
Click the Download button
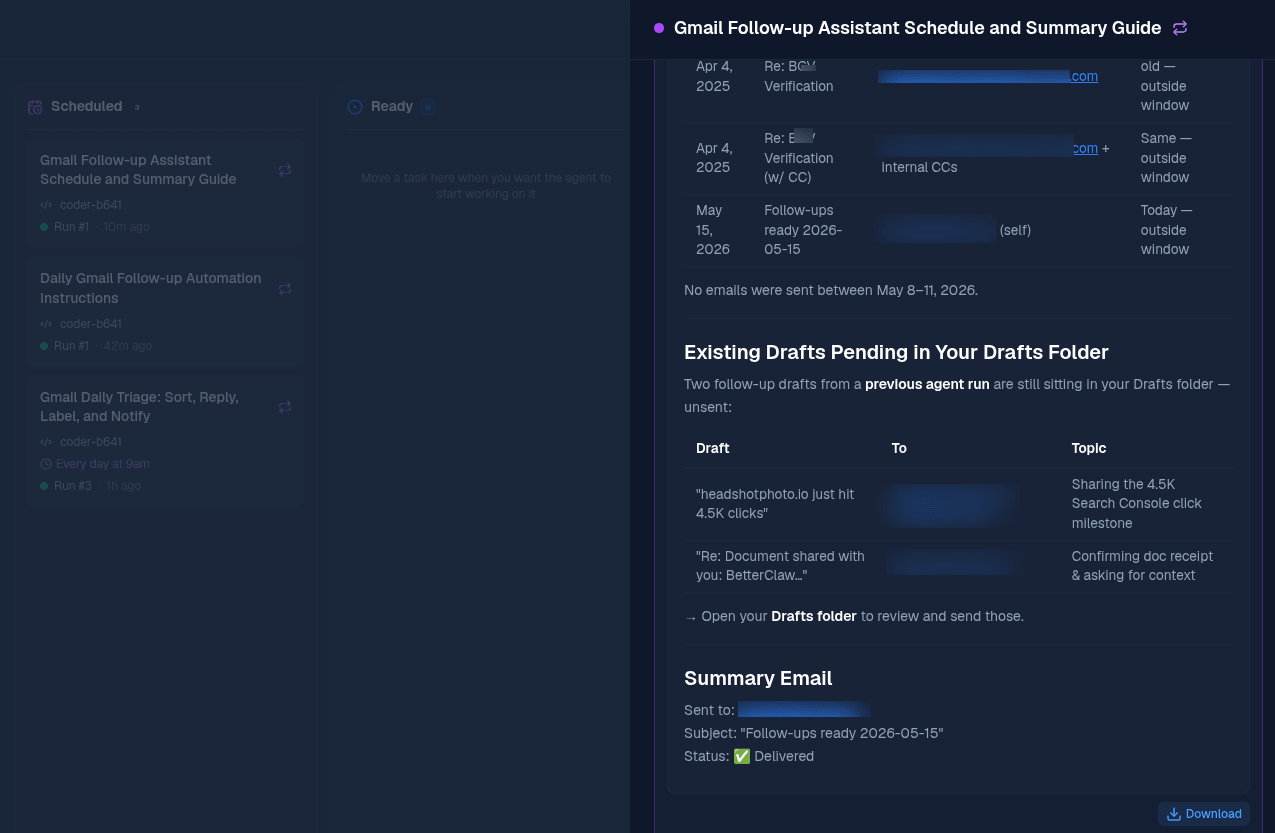pos(1204,814)
